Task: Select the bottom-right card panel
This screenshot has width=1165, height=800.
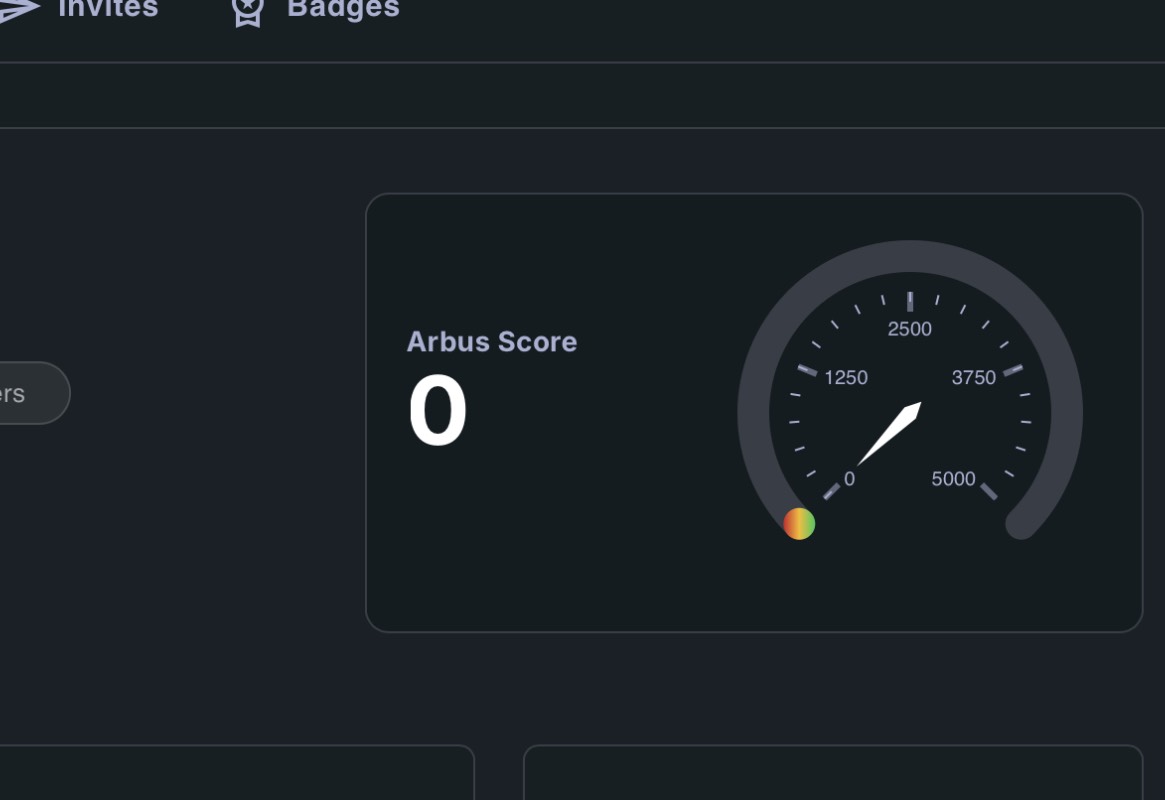Action: [x=832, y=774]
